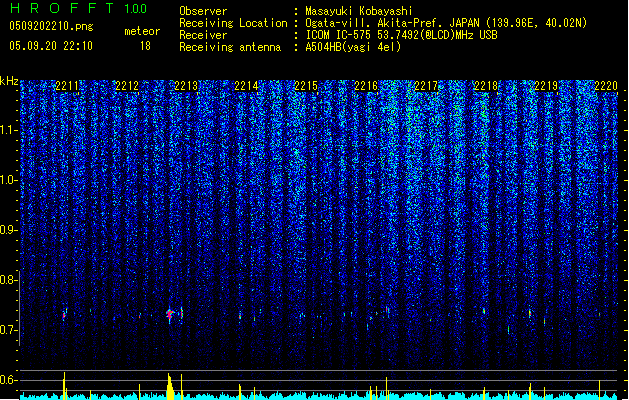Click the Receiving Location label
Image resolution: width=629 pixels, height=400 pixels.
[x=233, y=23]
